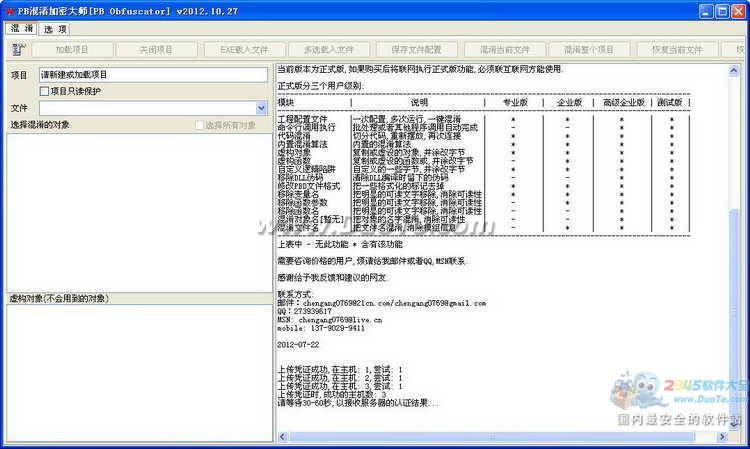Click the 混淆当前文件 toolbar button
The height and width of the screenshot is (449, 750).
[x=505, y=49]
